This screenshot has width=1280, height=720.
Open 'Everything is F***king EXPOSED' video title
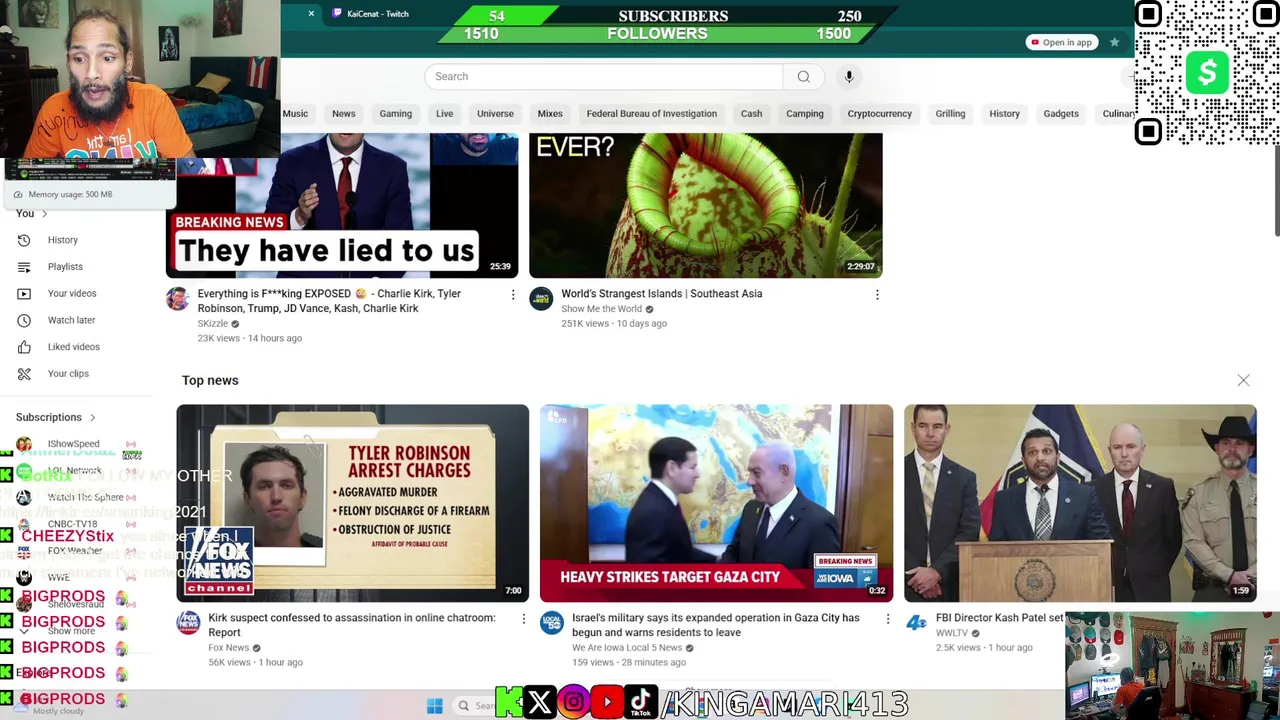(x=329, y=301)
